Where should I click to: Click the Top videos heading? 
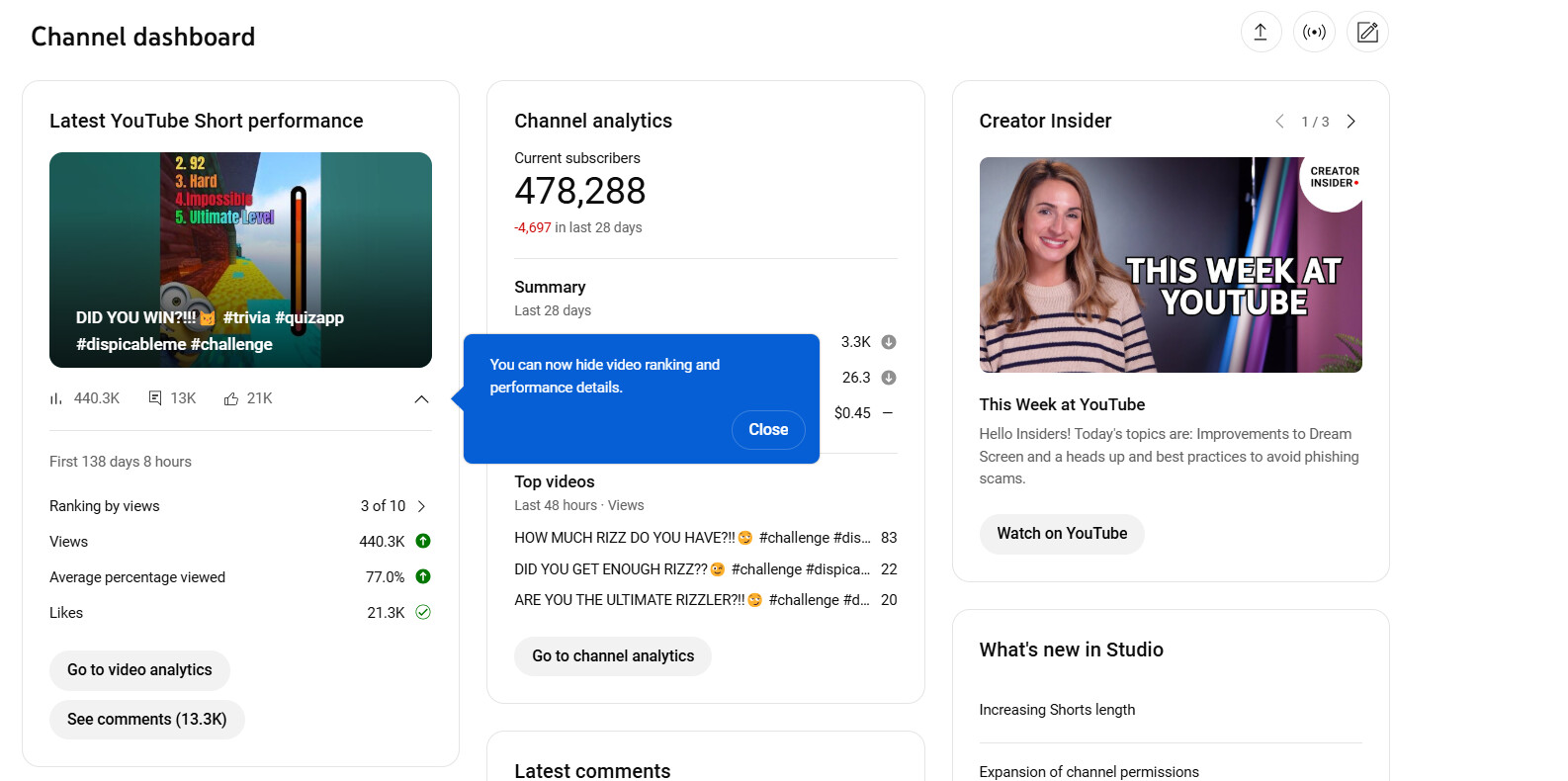click(555, 481)
